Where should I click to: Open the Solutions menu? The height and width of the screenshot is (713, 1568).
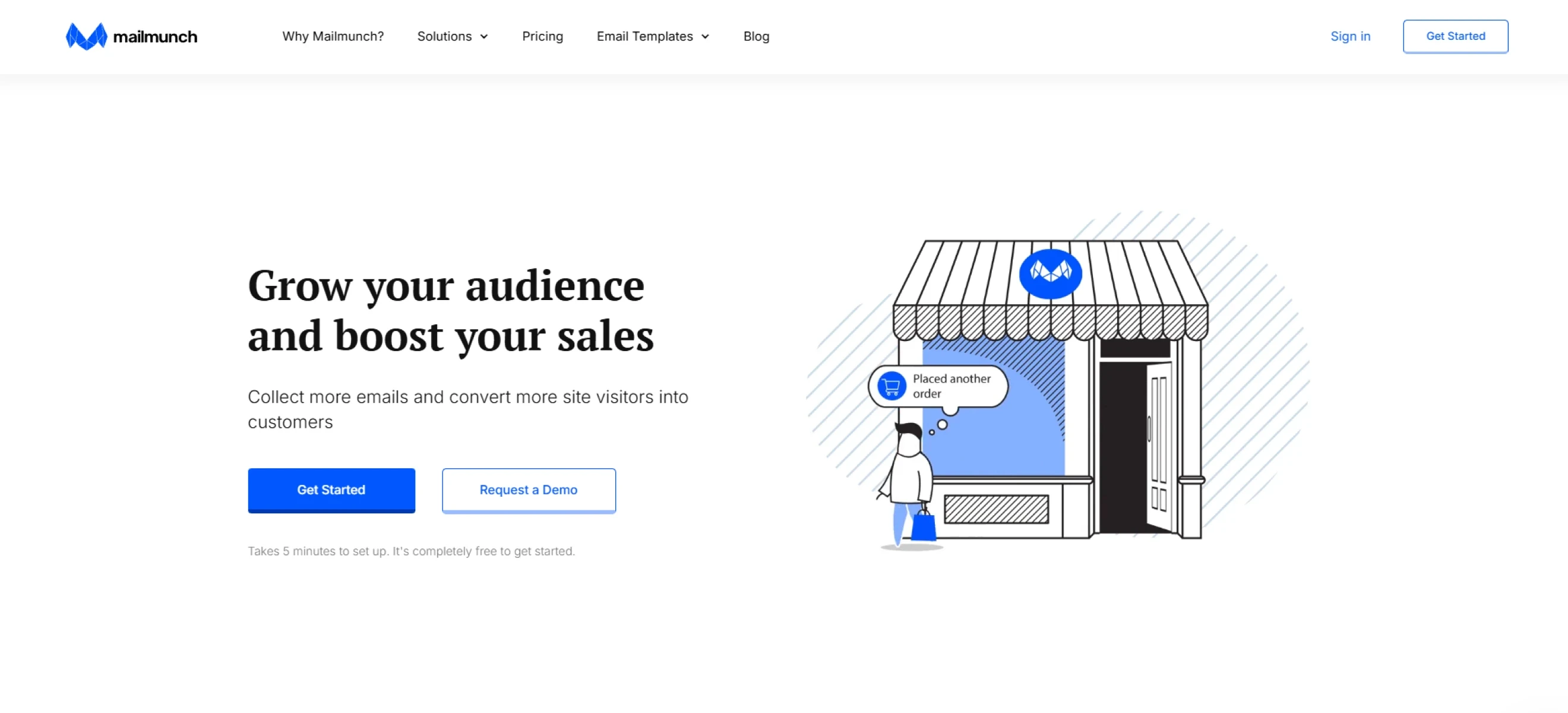(452, 36)
